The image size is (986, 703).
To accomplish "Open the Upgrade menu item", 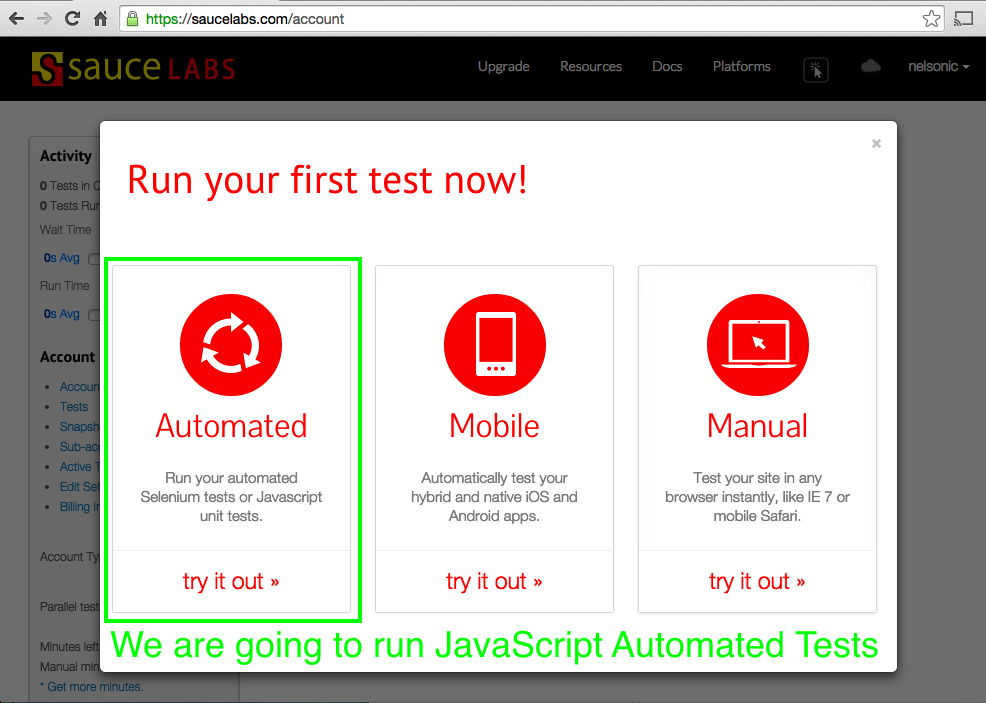I will tap(504, 67).
